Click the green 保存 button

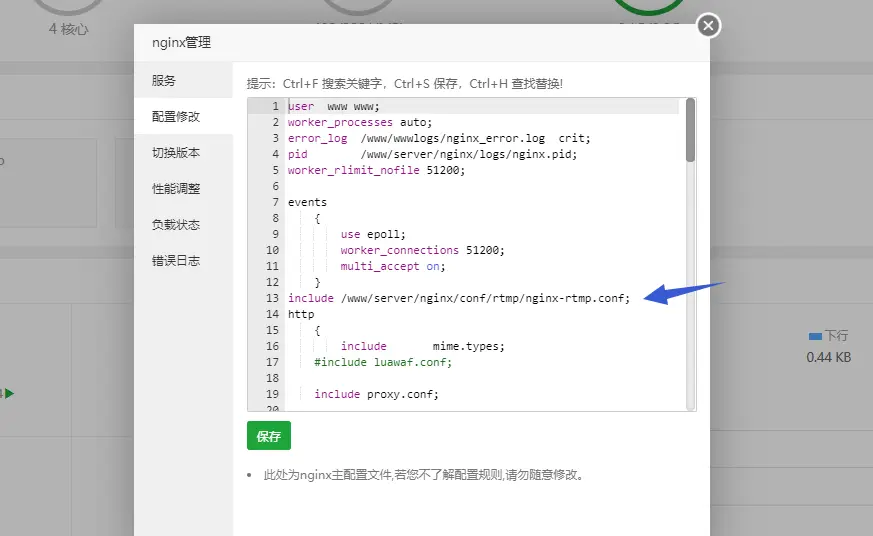pyautogui.click(x=268, y=436)
